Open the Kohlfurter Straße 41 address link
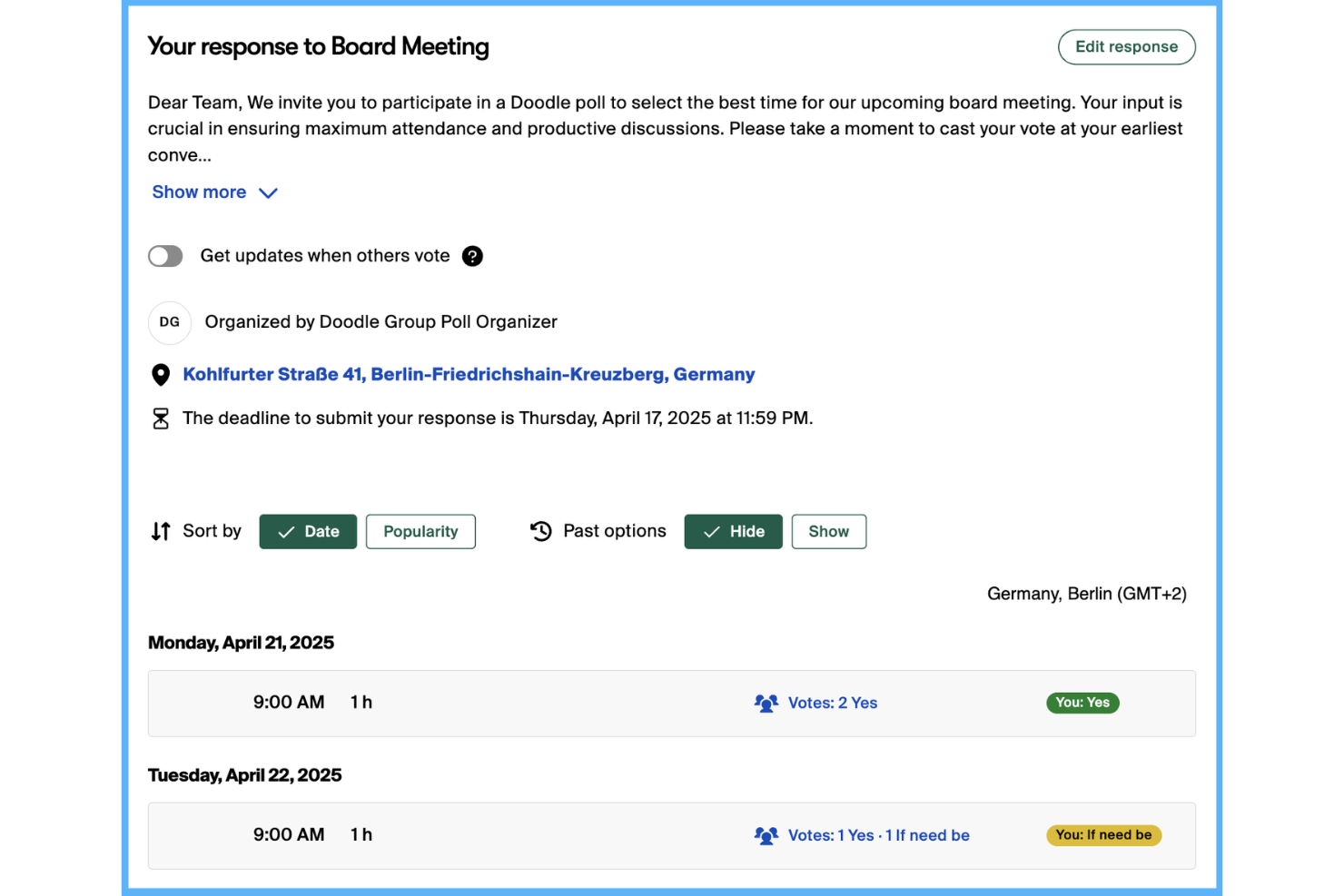The width and height of the screenshot is (1344, 896). pos(469,375)
